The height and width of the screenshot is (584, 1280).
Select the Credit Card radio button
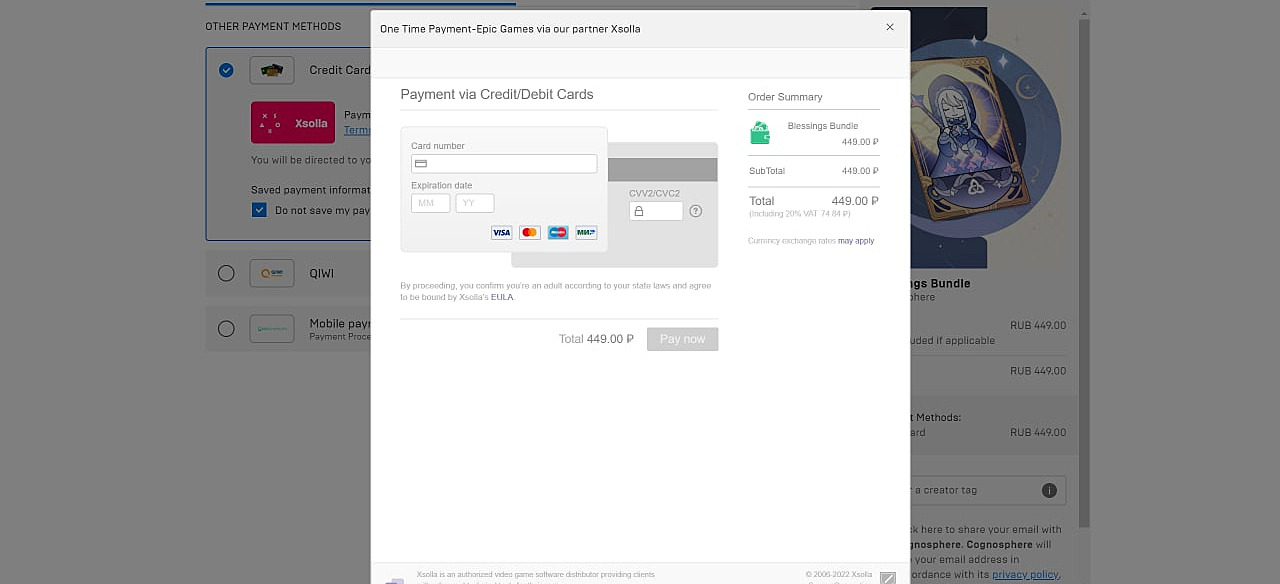pyautogui.click(x=227, y=70)
